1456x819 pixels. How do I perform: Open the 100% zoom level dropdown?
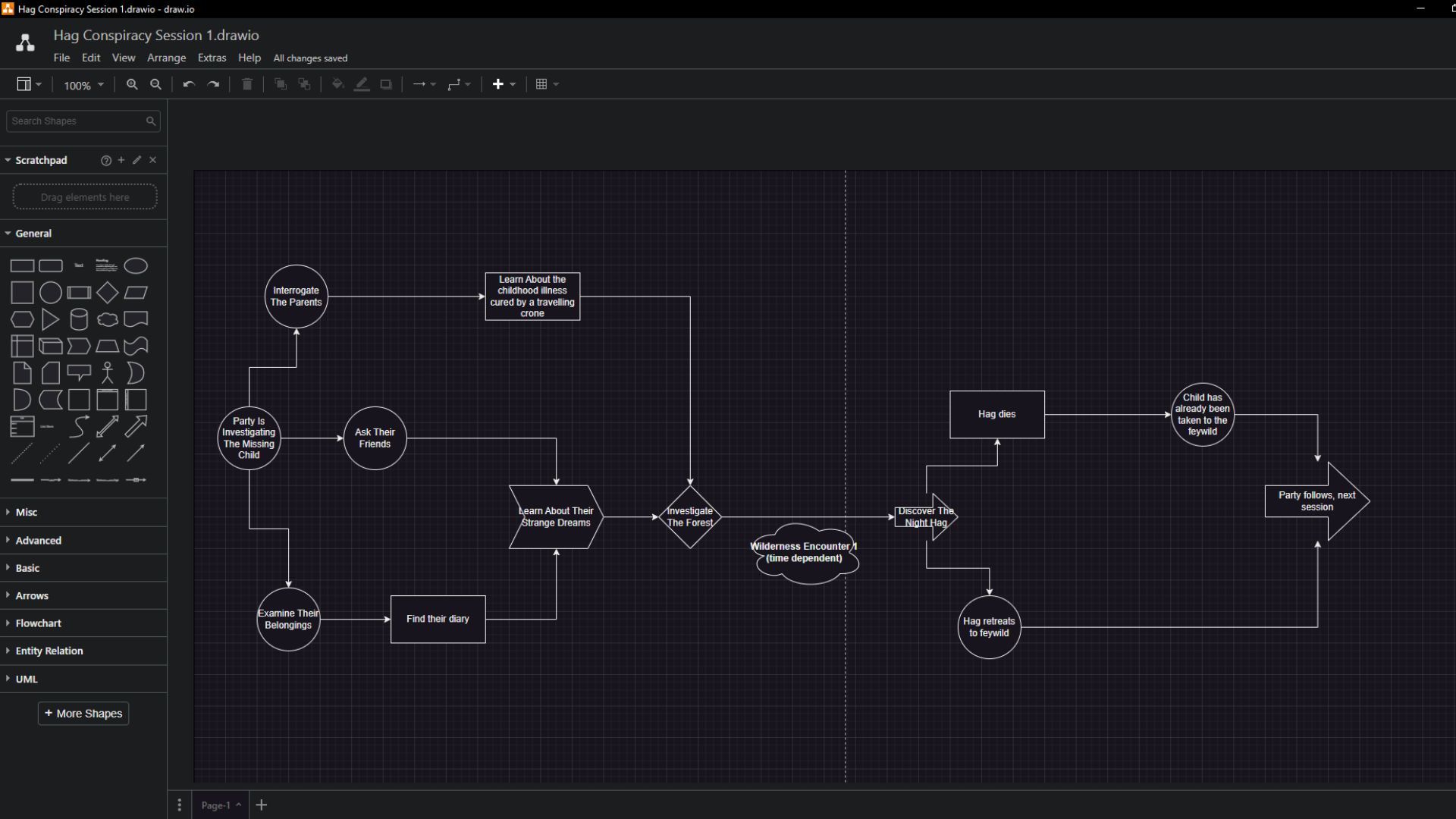(x=83, y=85)
